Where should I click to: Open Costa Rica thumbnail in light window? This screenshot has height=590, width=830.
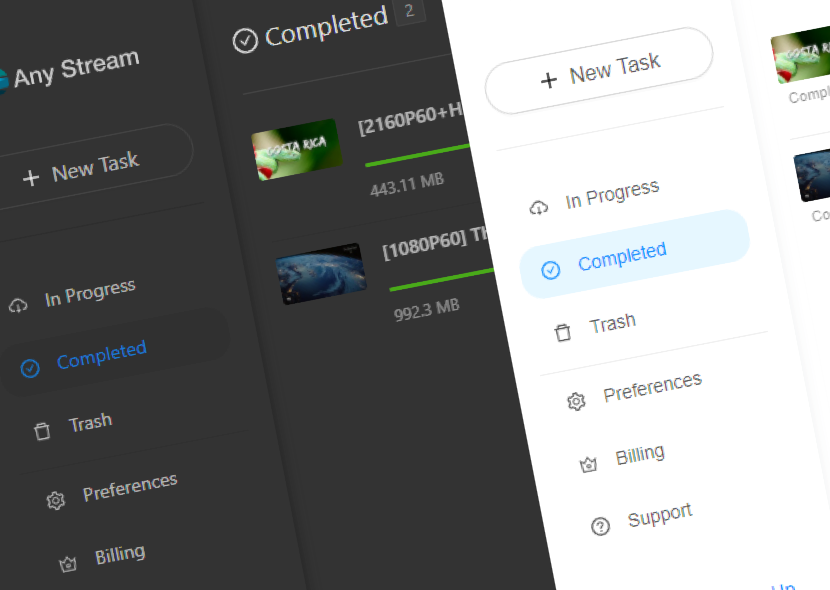tap(800, 55)
